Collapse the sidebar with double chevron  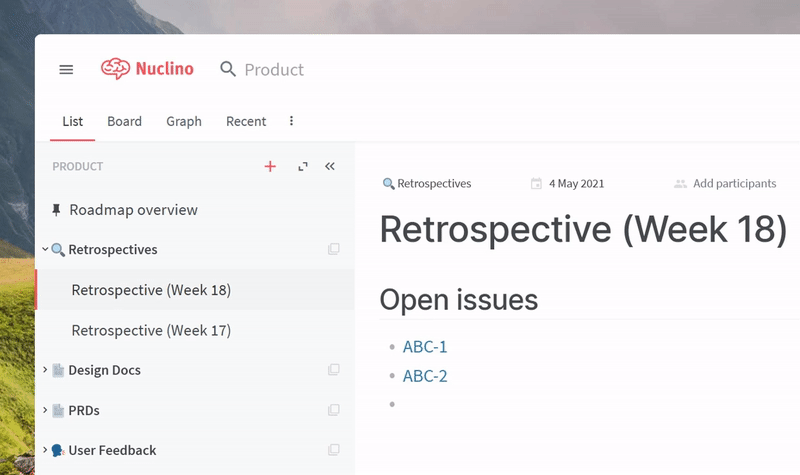coord(330,166)
